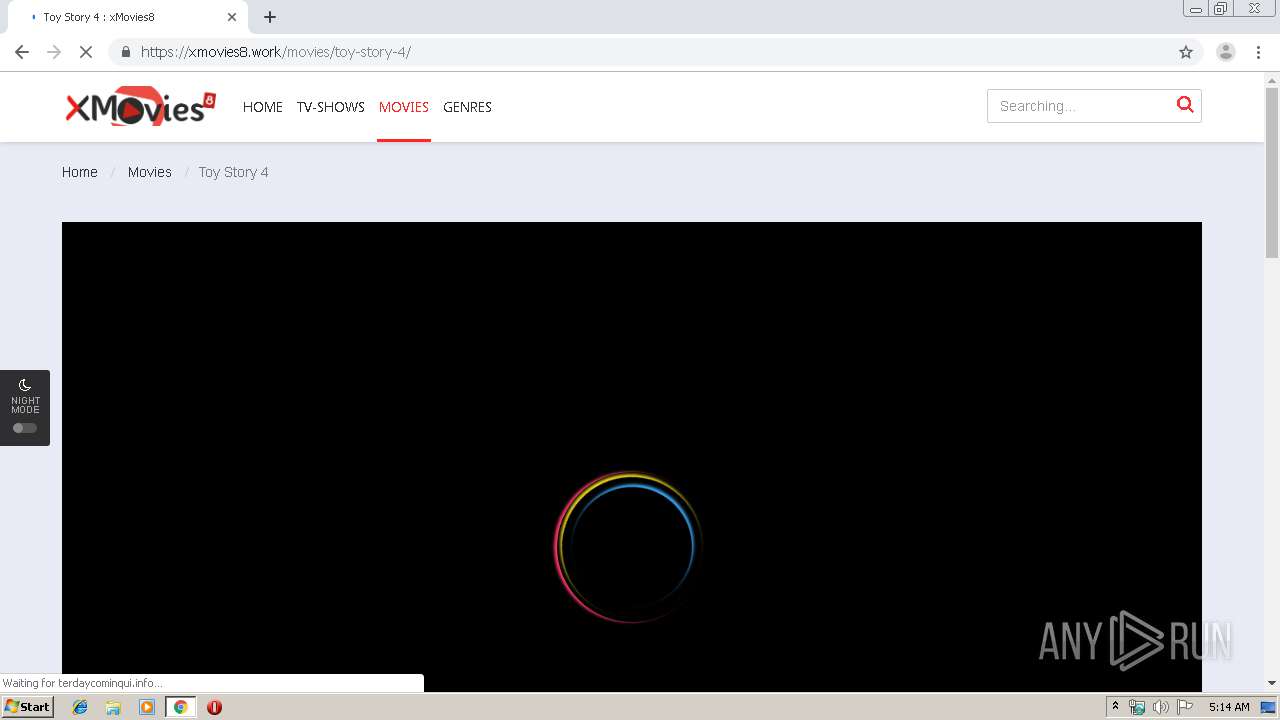Open the Windows Start button
This screenshot has width=1280, height=720.
pos(28,706)
